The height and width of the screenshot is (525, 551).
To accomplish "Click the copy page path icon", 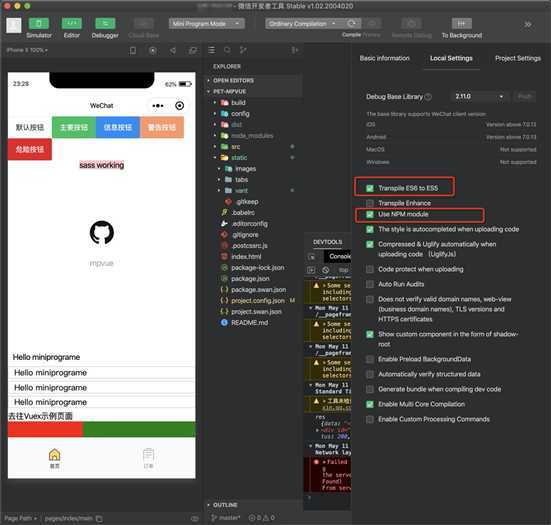I will point(99,518).
